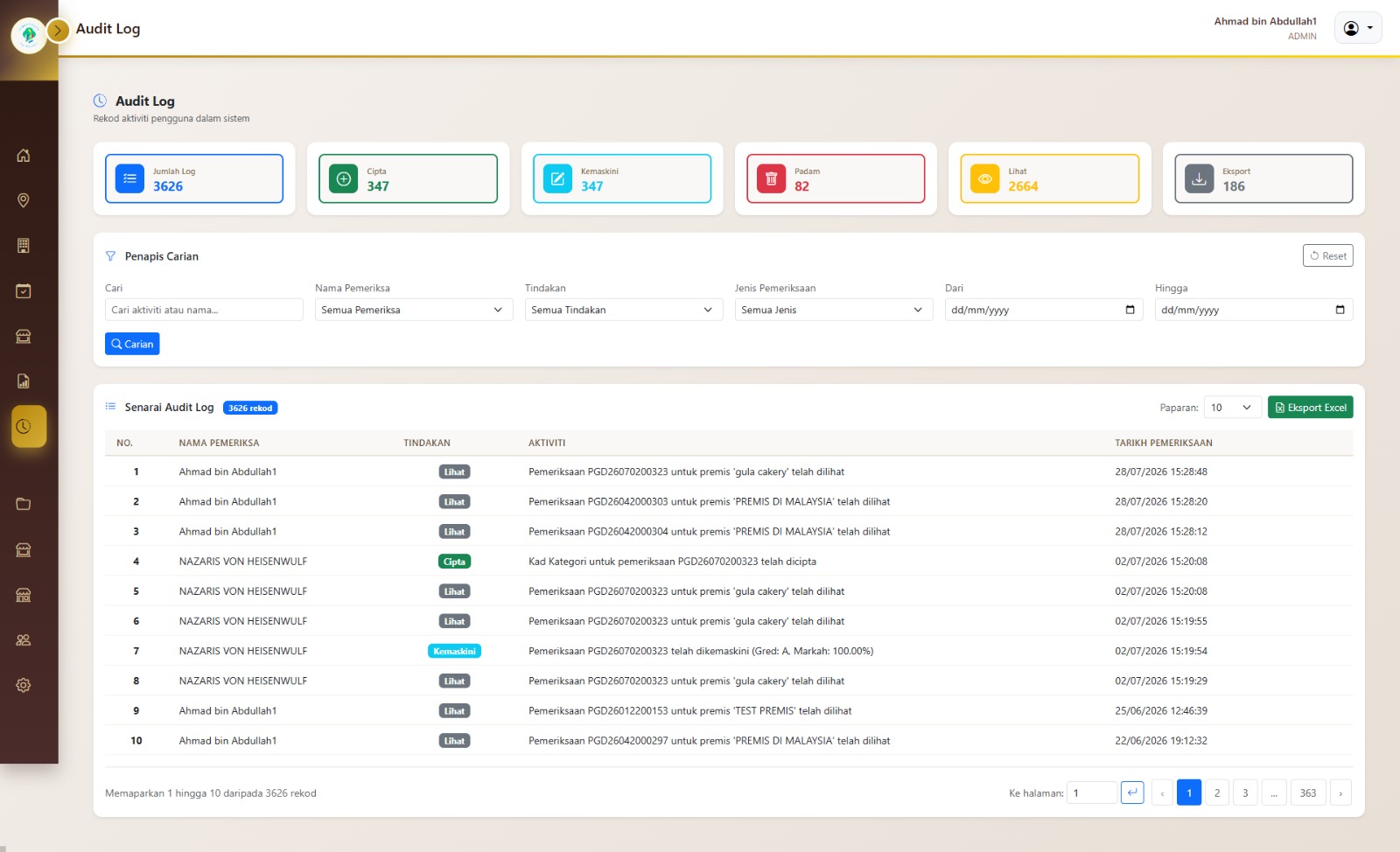Open the report chart icon in sidebar
This screenshot has height=852, width=1400.
pos(24,381)
